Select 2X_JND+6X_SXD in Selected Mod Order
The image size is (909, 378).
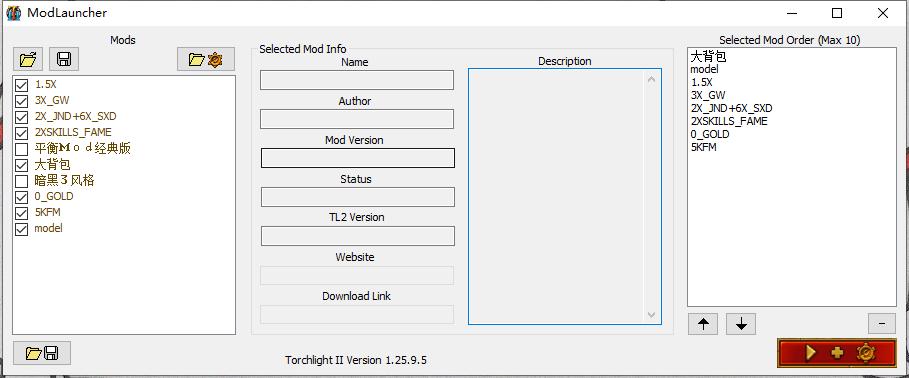coord(731,108)
